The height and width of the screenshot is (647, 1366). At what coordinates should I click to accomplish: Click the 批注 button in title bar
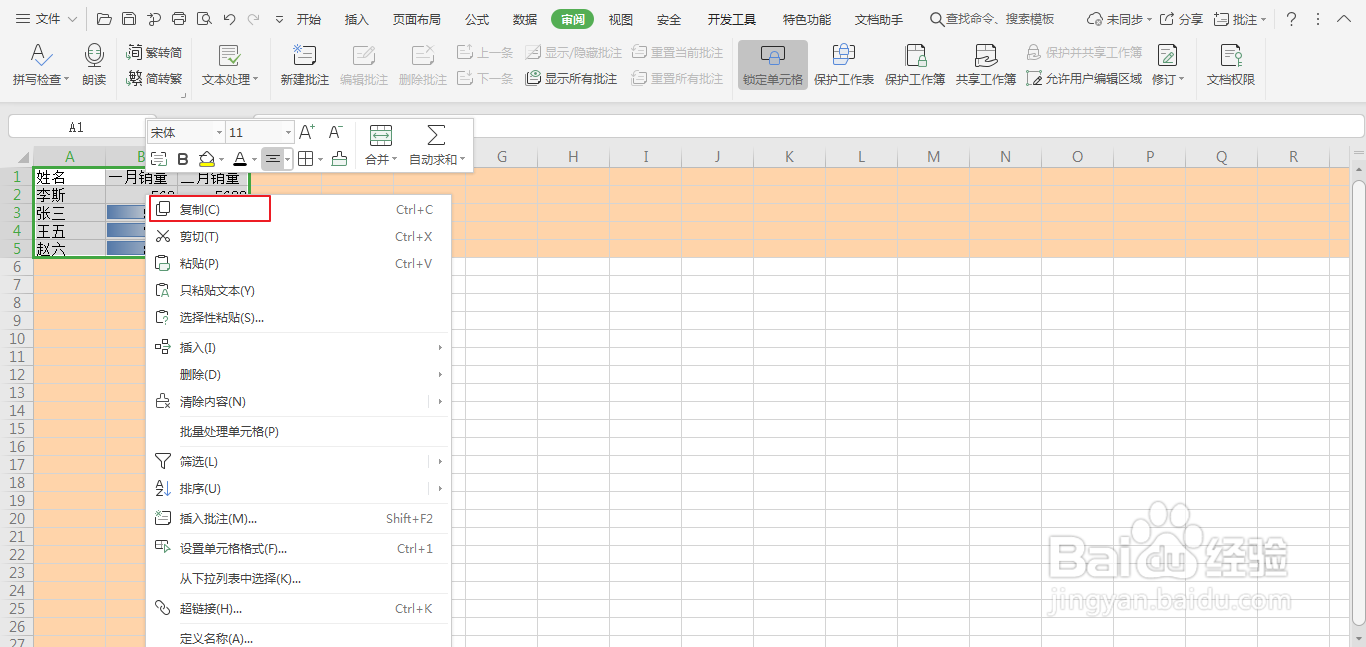pyautogui.click(x=1239, y=19)
